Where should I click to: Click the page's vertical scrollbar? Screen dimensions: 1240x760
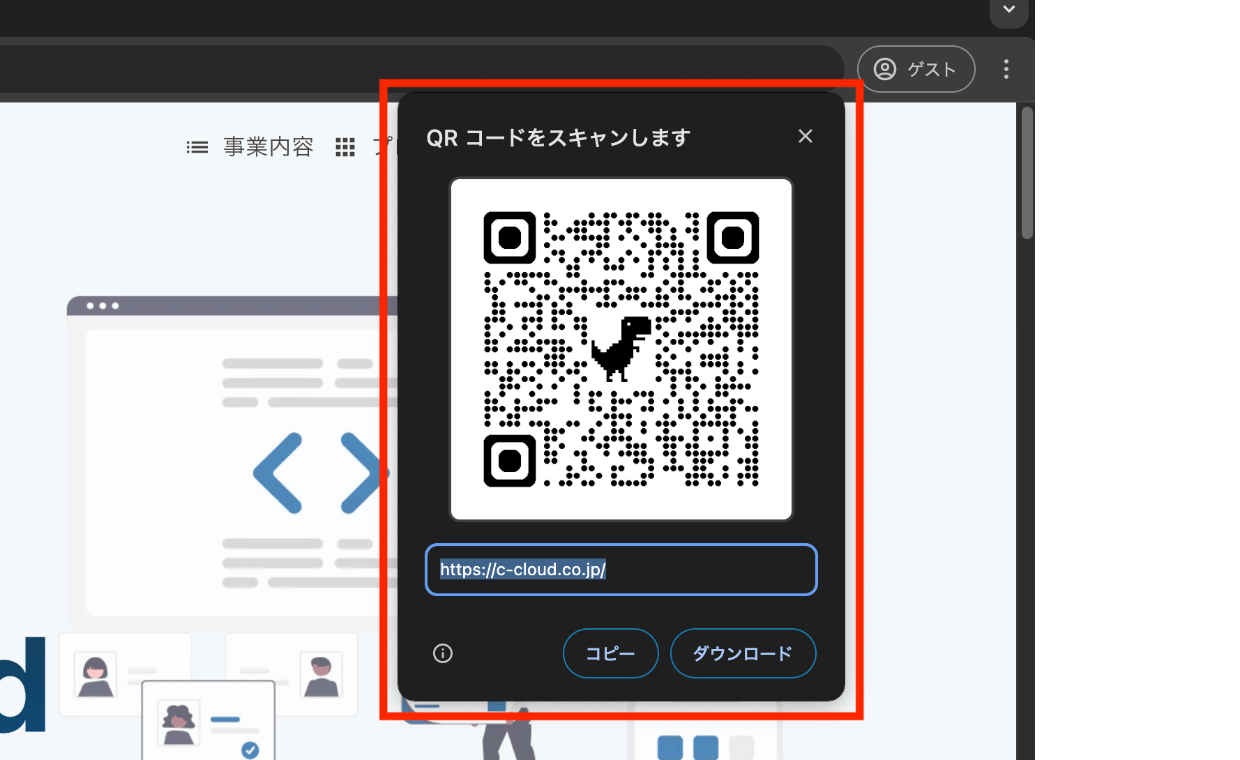[x=1026, y=173]
